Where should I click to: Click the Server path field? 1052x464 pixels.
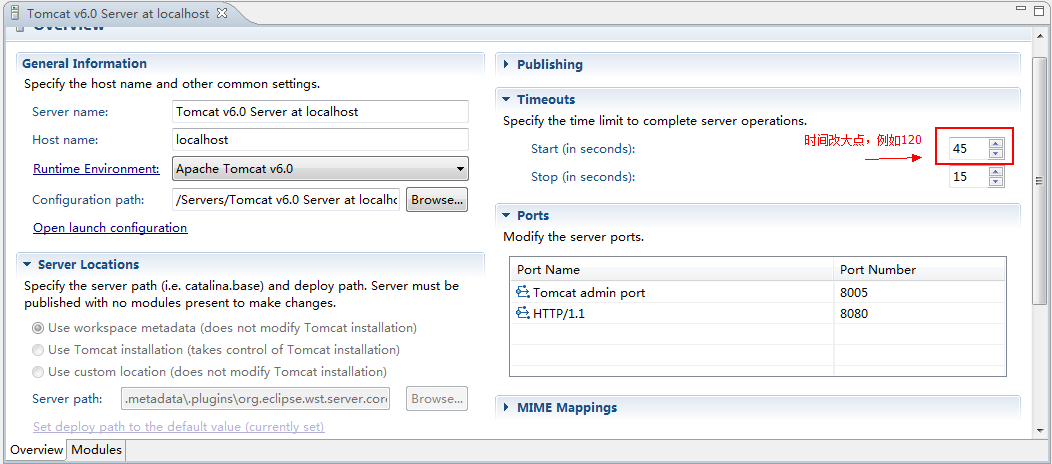point(255,399)
